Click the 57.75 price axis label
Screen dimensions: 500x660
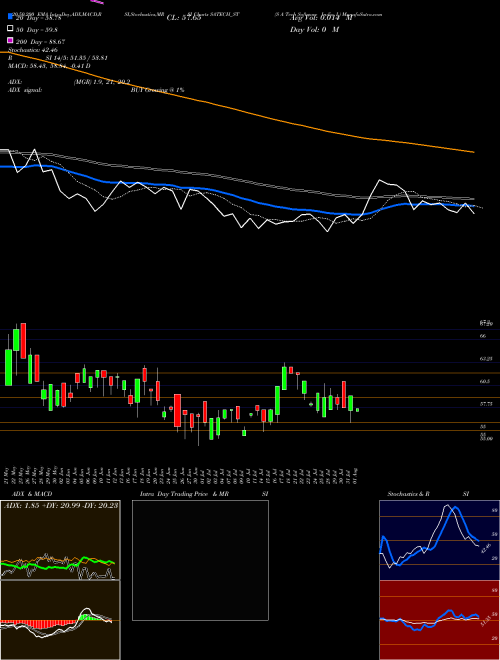[x=486, y=403]
